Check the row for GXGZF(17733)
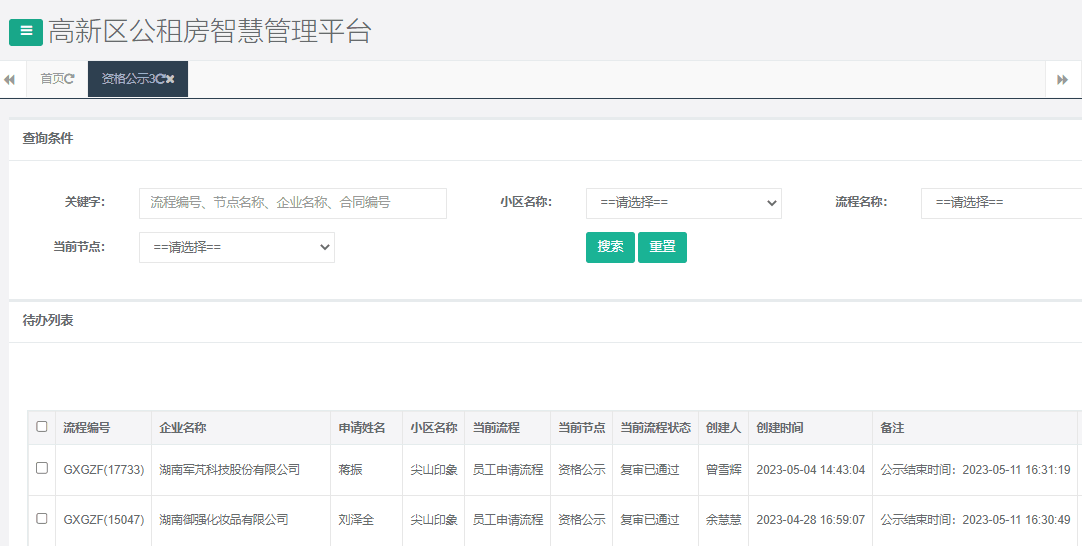This screenshot has height=546, width=1082. [42, 468]
